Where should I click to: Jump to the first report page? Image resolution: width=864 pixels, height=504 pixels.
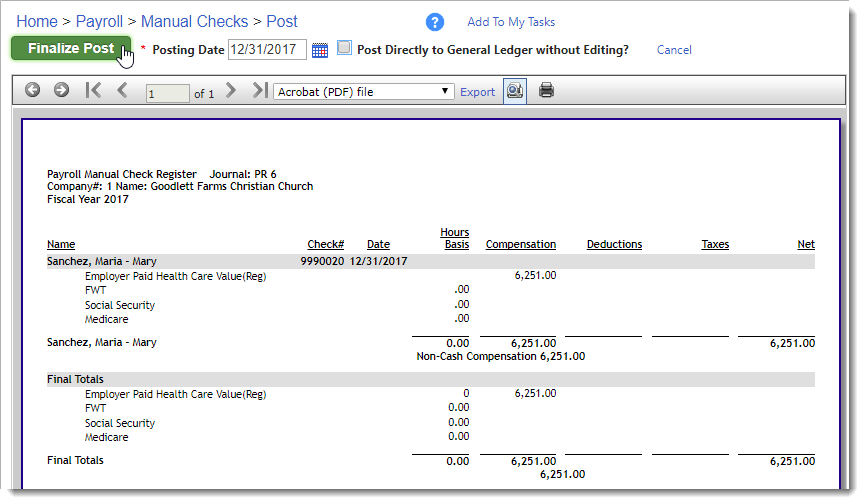[x=93, y=90]
